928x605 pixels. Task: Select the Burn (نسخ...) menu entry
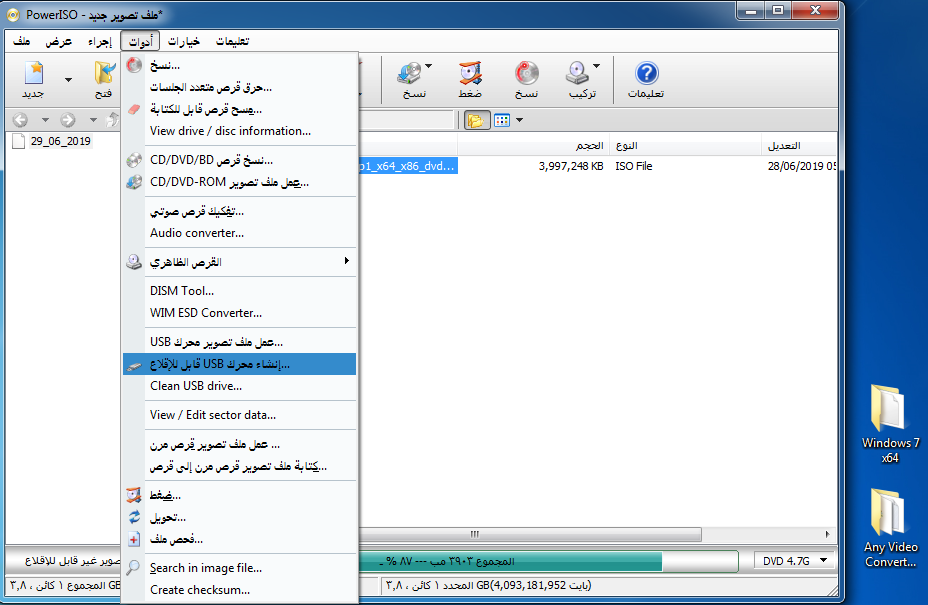239,65
